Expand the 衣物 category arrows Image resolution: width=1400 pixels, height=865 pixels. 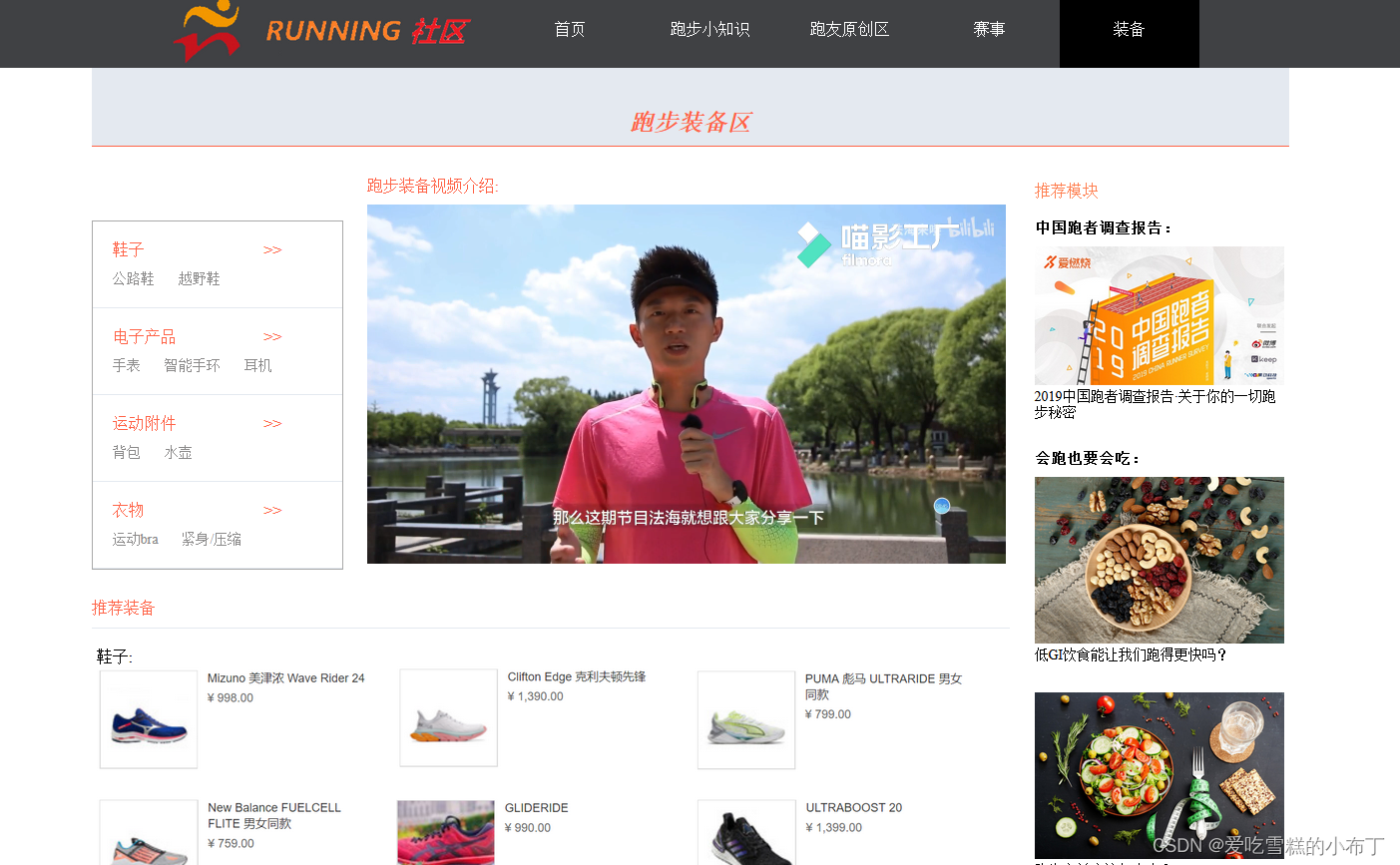272,511
